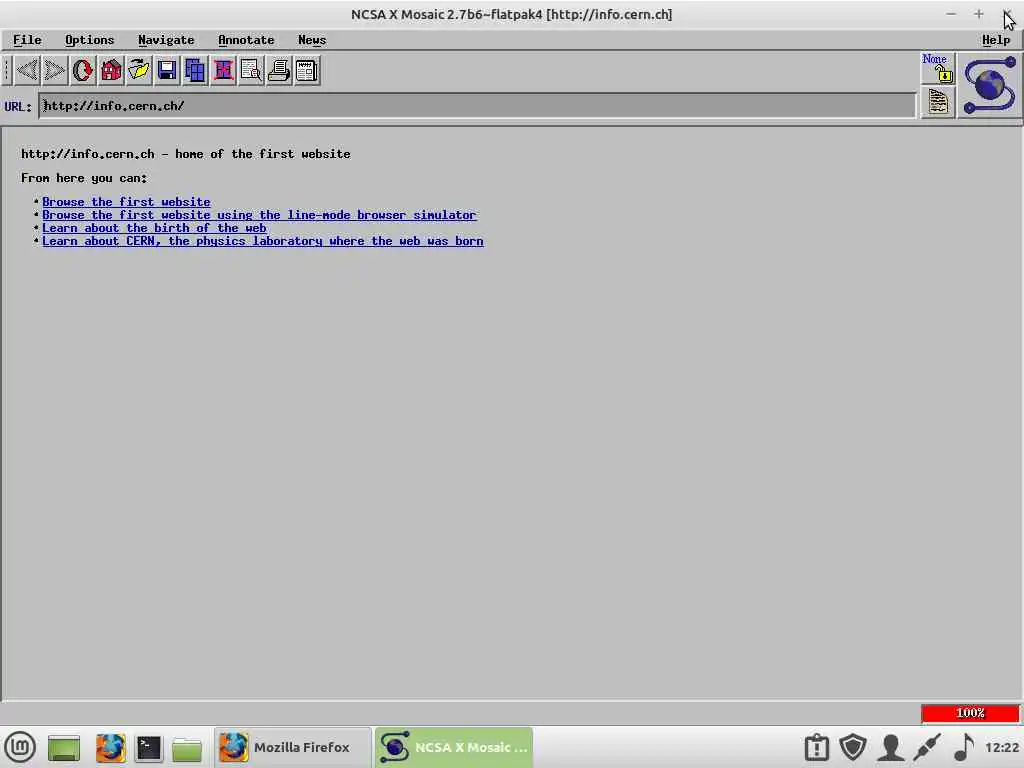Launch the terminal from the panel

pos(149,748)
